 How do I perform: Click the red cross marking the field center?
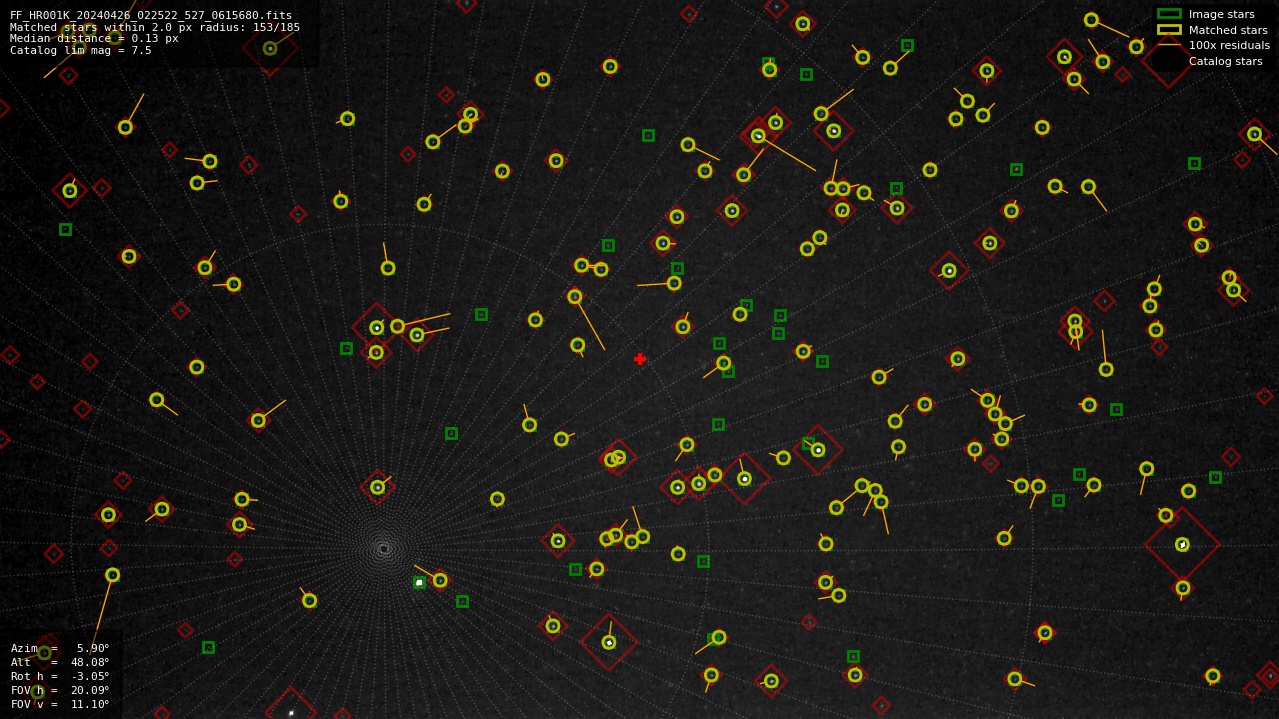(x=640, y=359)
